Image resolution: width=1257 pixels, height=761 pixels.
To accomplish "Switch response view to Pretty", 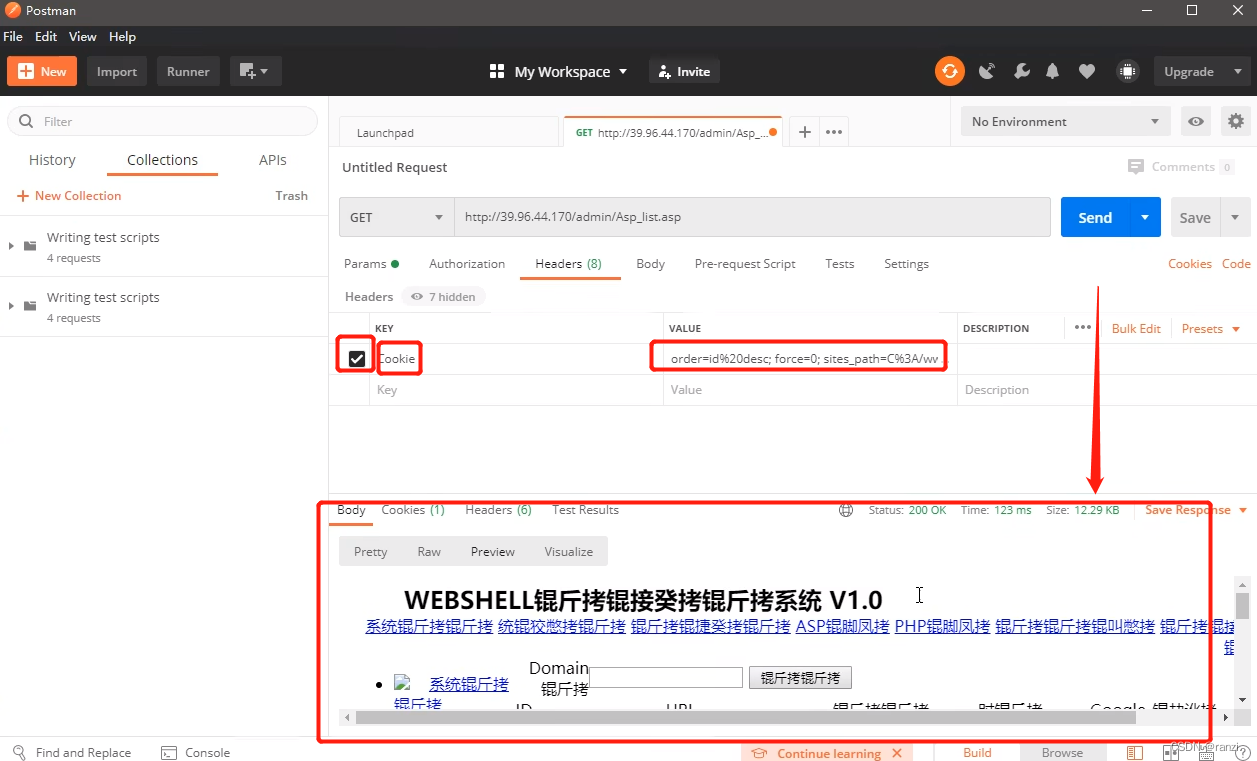I will (x=370, y=551).
